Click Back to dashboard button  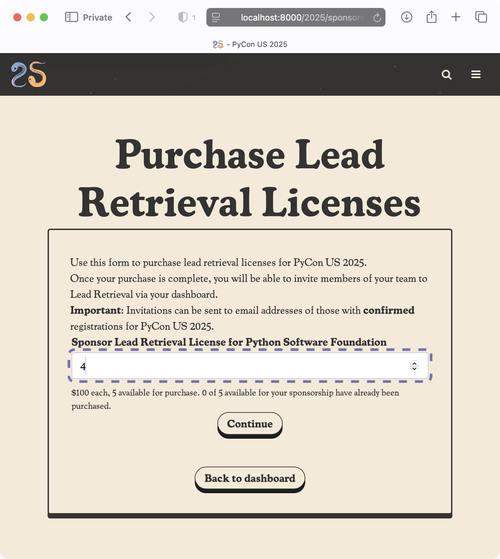tap(250, 479)
